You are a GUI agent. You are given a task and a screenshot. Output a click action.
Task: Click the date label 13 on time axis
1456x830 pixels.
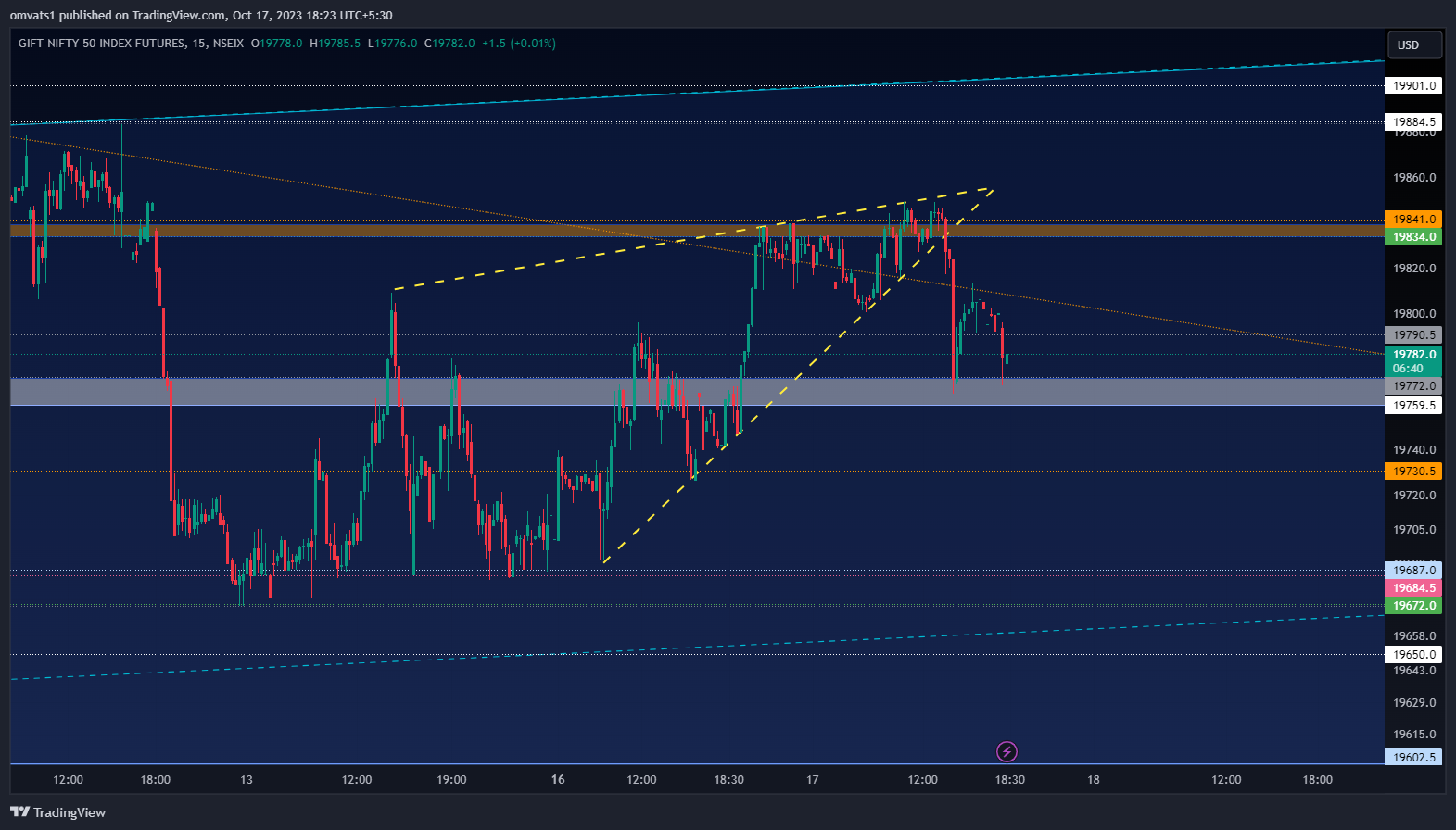pyautogui.click(x=247, y=780)
